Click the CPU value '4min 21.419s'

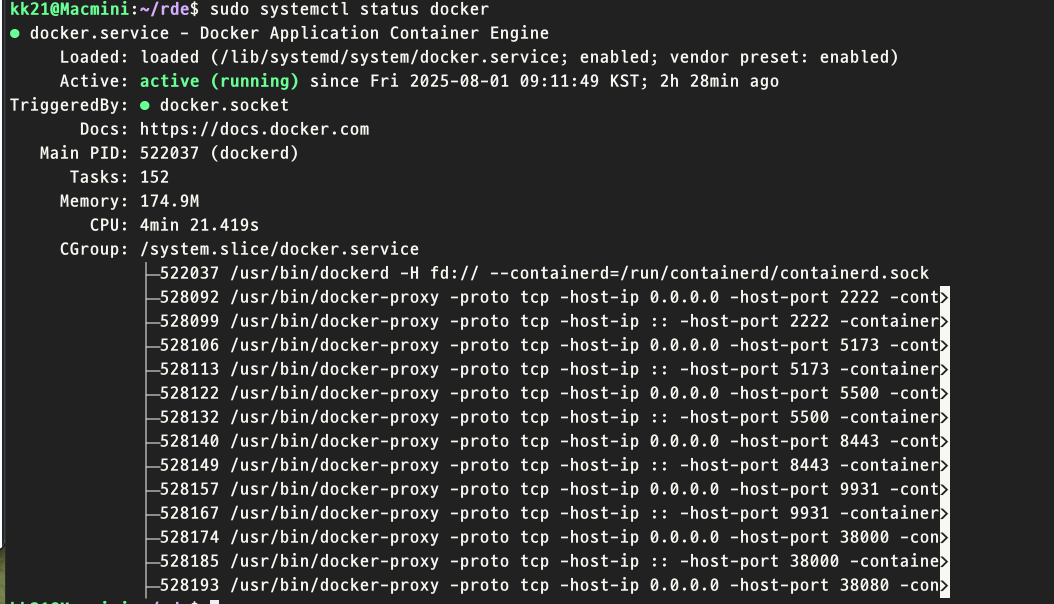click(x=200, y=225)
